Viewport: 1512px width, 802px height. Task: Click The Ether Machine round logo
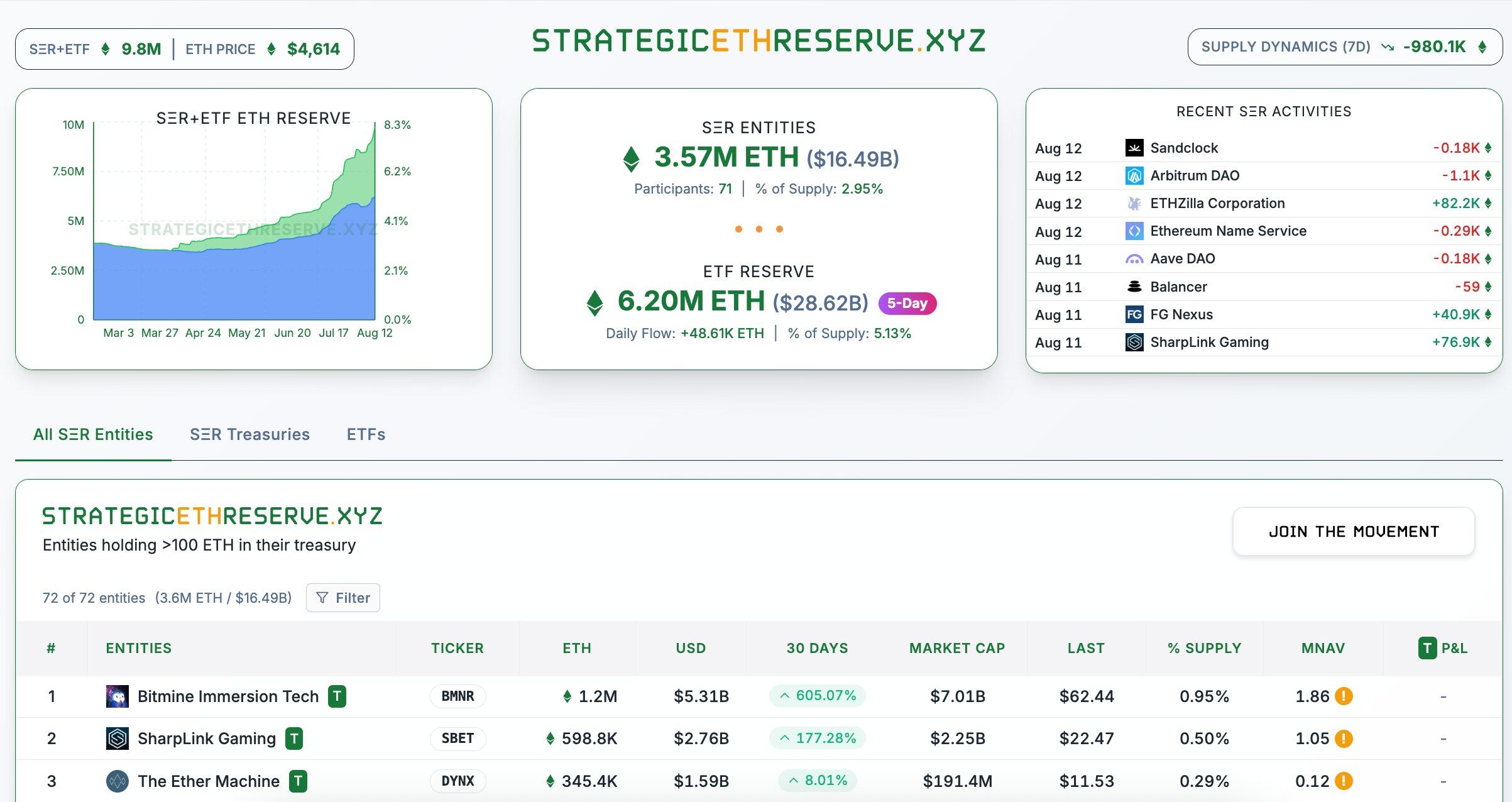118,781
